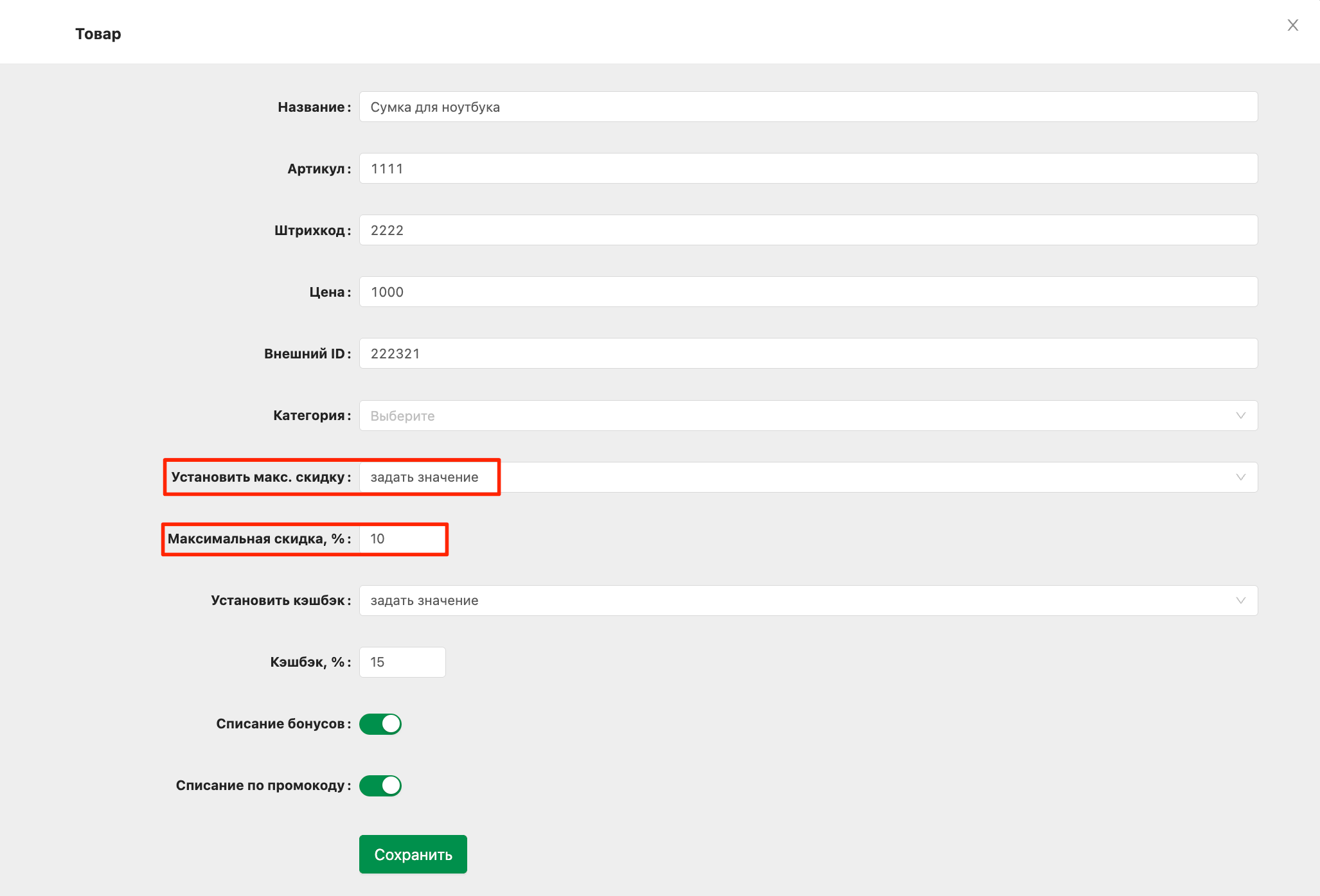Viewport: 1320px width, 896px height.
Task: Focus the Артикул input containing 1111
Action: [x=808, y=169]
